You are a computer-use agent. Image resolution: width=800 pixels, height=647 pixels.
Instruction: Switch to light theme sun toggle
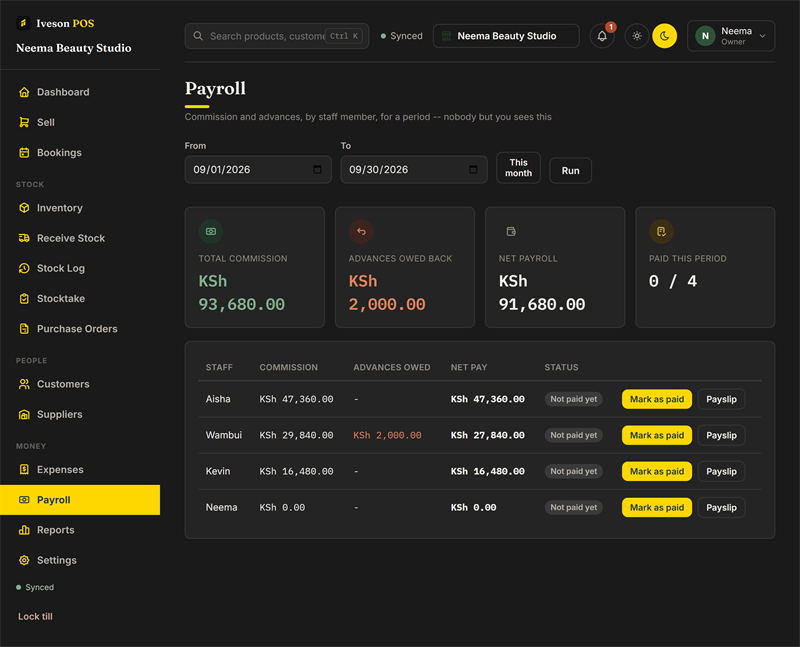pos(637,36)
